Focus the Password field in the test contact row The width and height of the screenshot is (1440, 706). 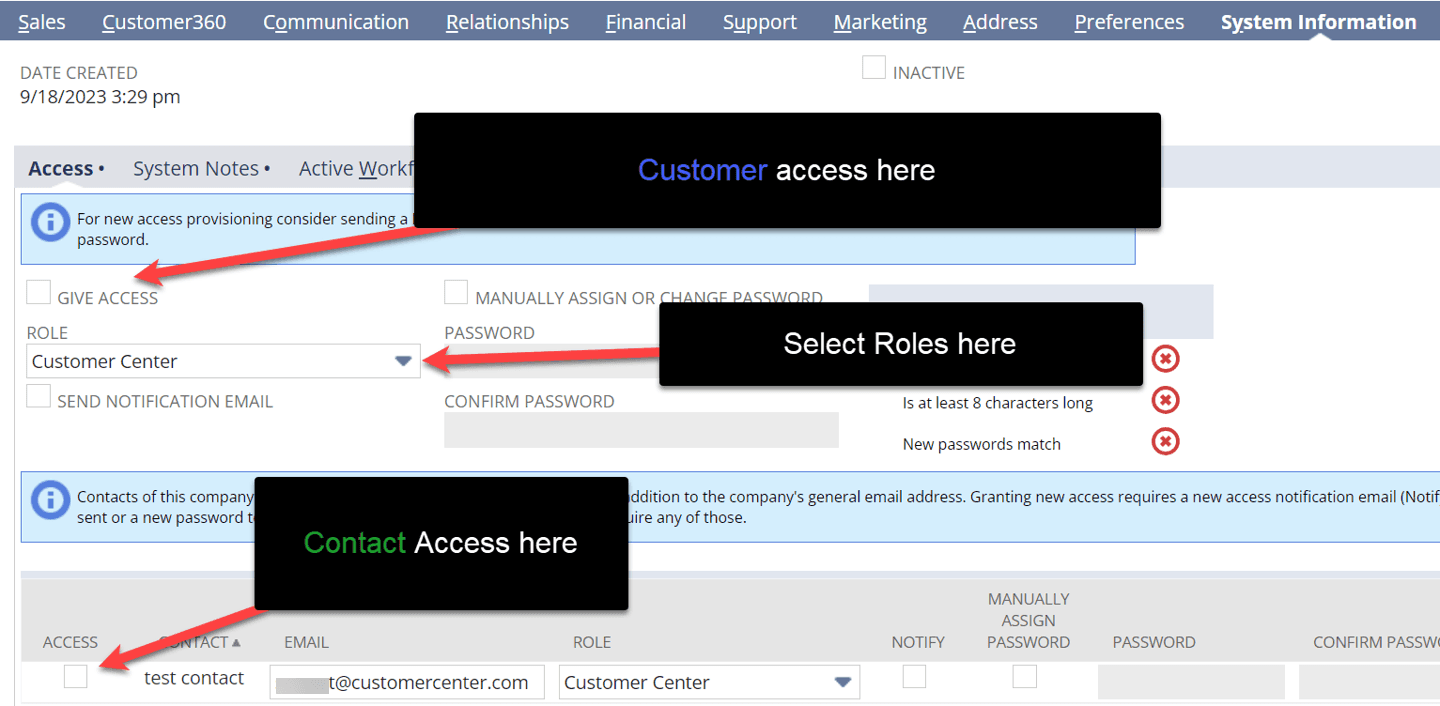pos(1191,682)
